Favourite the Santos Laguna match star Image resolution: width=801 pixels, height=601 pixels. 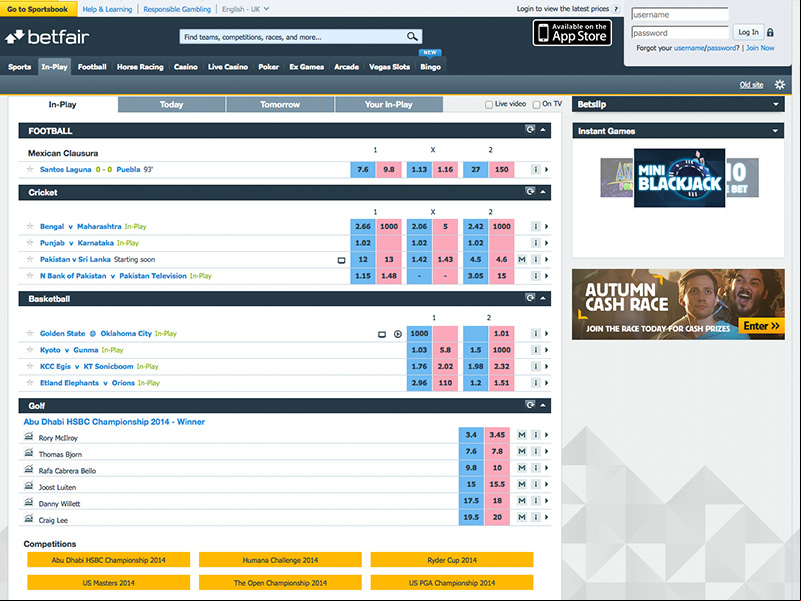[30, 169]
